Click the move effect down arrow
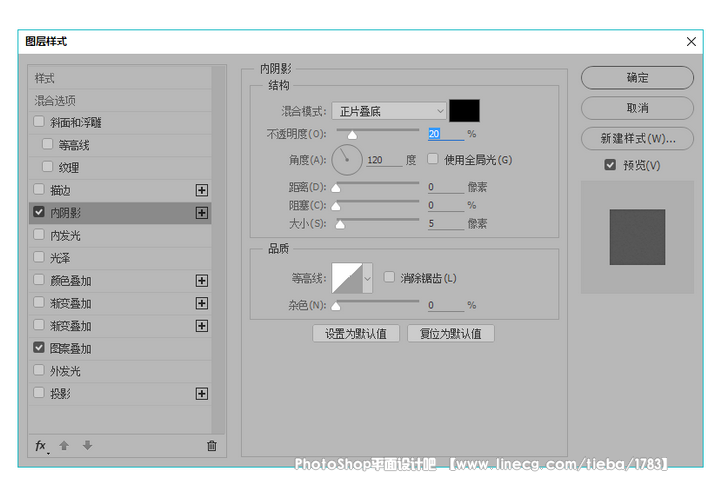 pyautogui.click(x=87, y=445)
